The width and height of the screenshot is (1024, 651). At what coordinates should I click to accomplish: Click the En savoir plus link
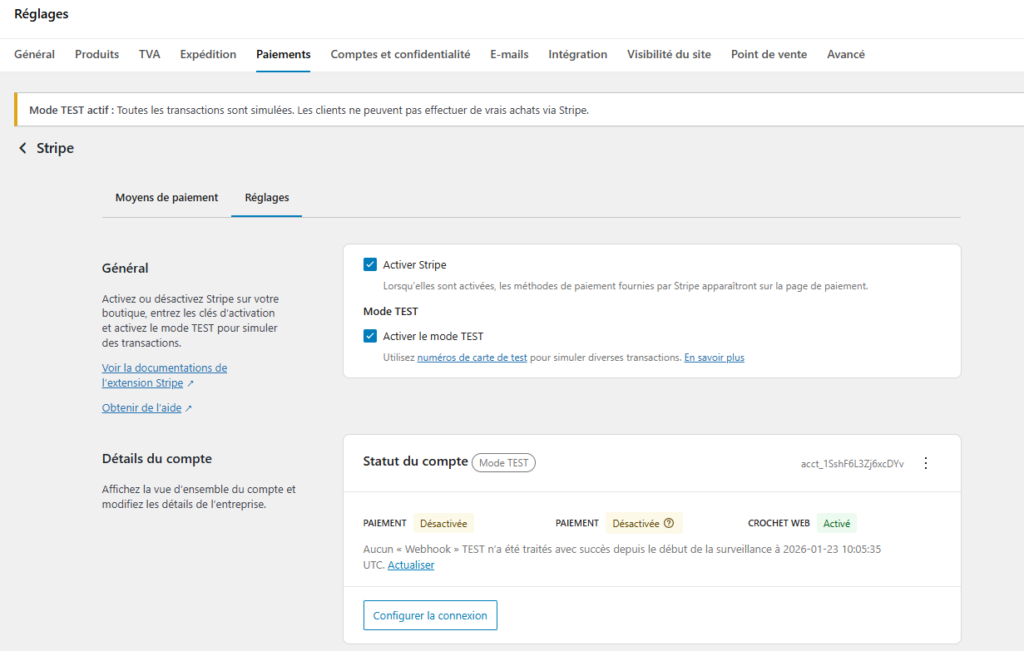pos(714,357)
